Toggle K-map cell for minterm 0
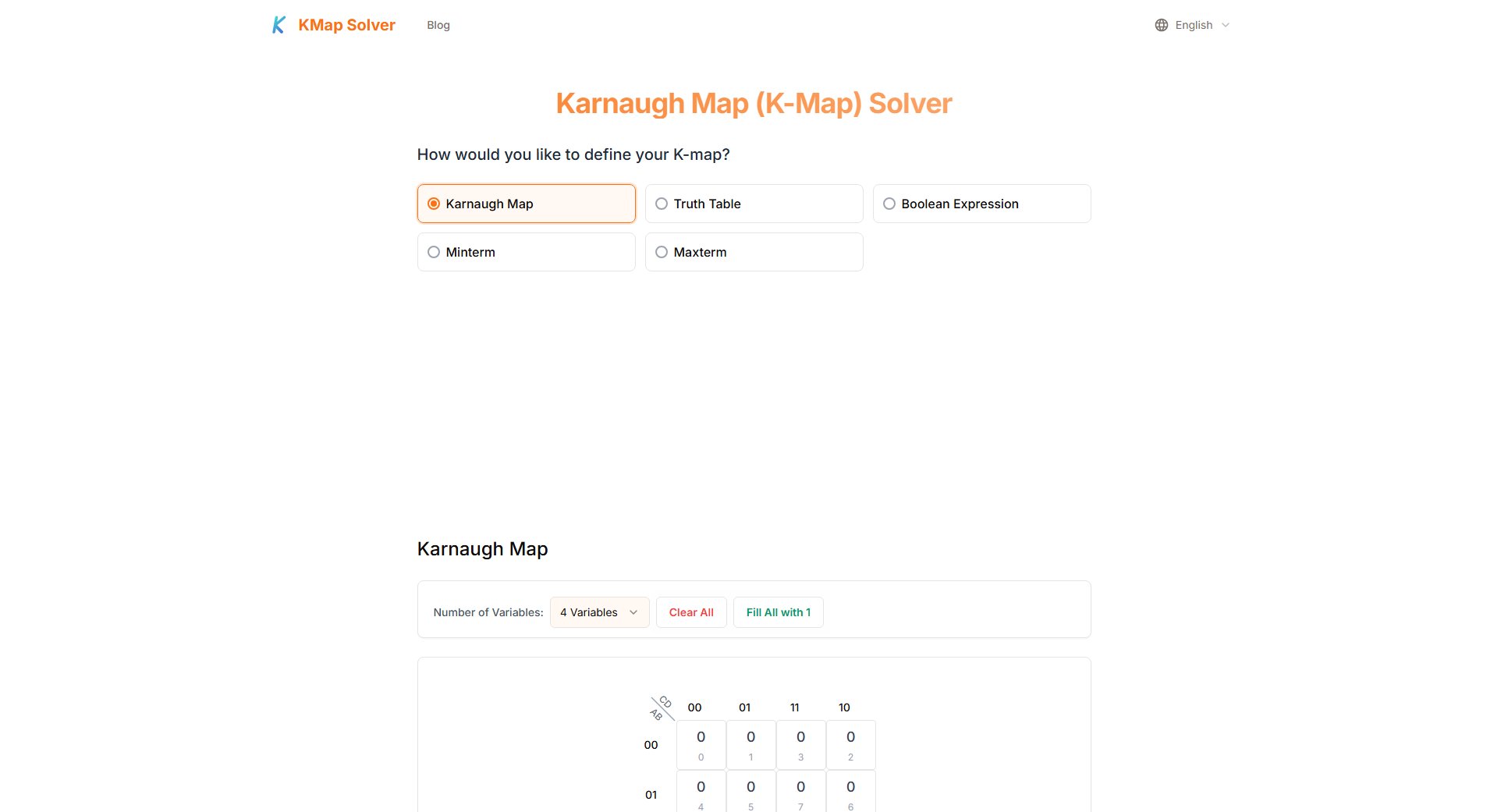Screen dimensions: 1508x812 [x=701, y=745]
